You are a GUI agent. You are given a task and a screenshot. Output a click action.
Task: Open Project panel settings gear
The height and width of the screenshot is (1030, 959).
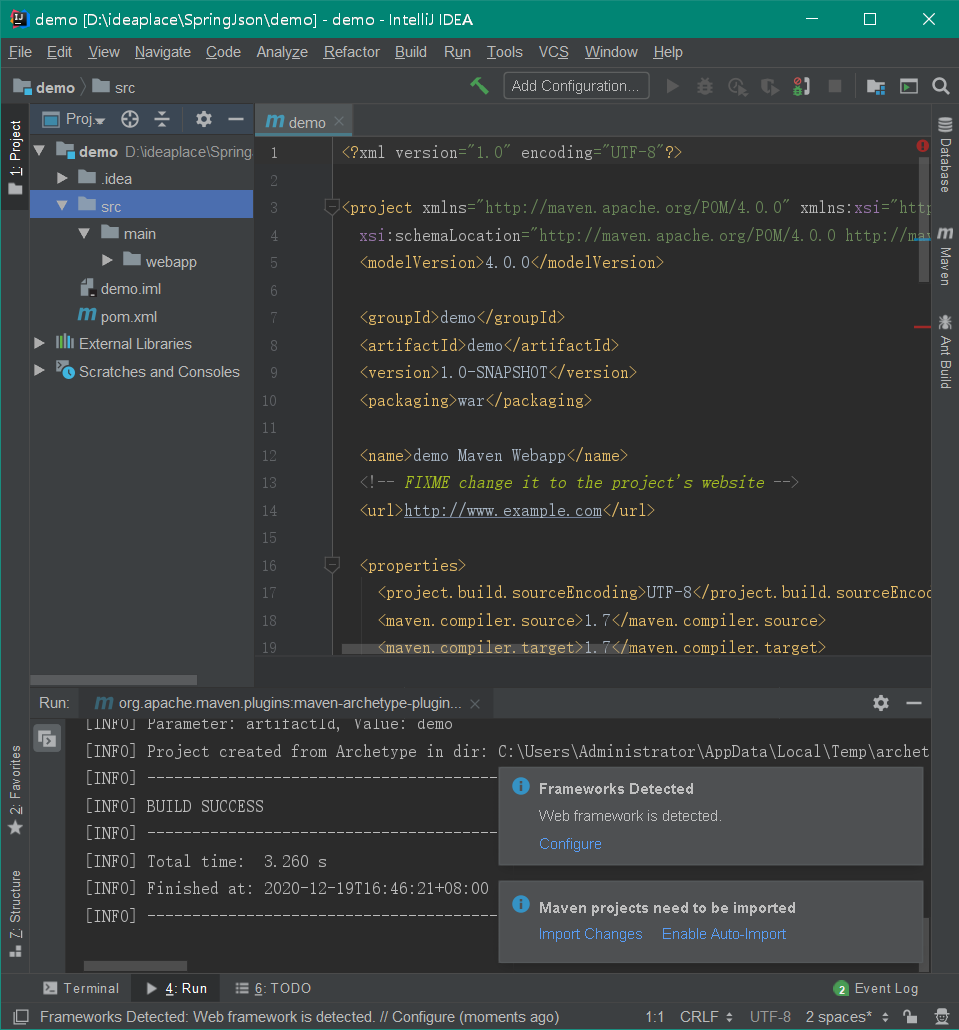click(x=204, y=119)
